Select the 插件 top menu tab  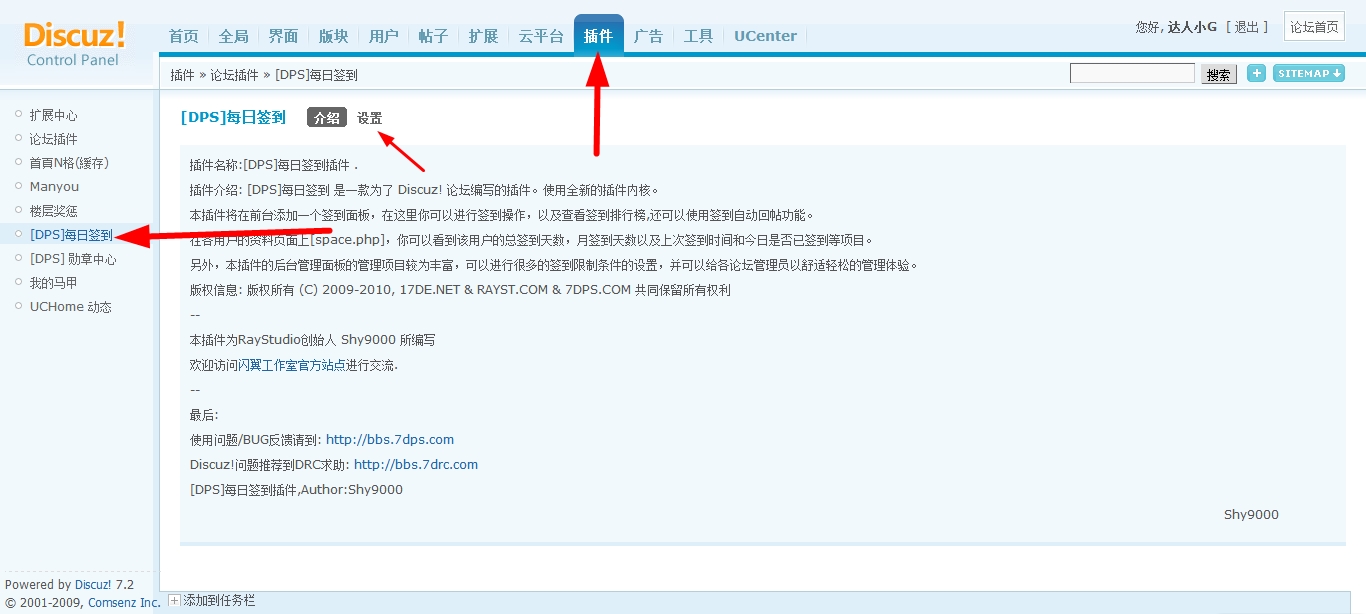[x=599, y=36]
